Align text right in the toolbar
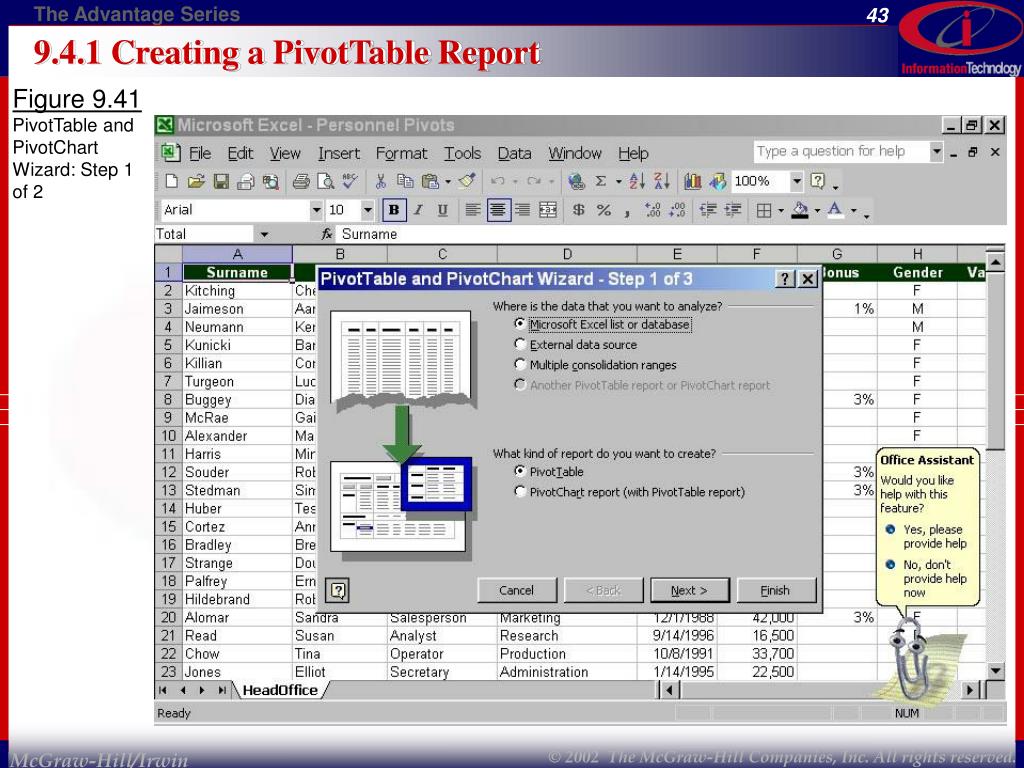Screen dimensions: 1024x768 pos(522,210)
